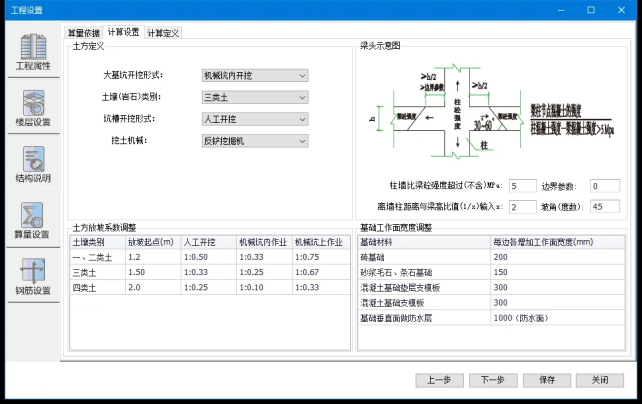
Task: Select the 砂浆毛石、条石基础 row
Action: 491,273
